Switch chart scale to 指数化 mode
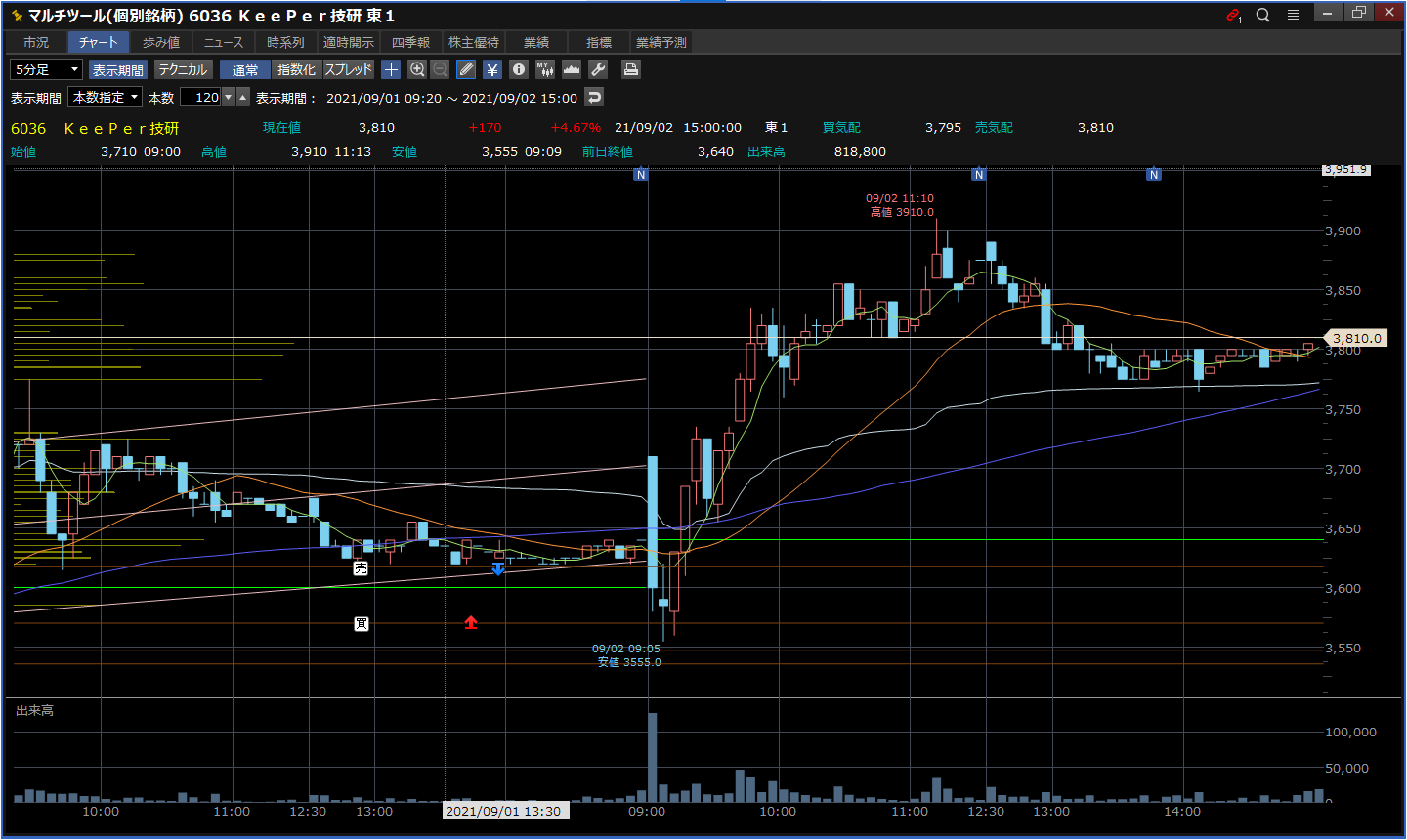Image resolution: width=1407 pixels, height=840 pixels. [x=296, y=70]
